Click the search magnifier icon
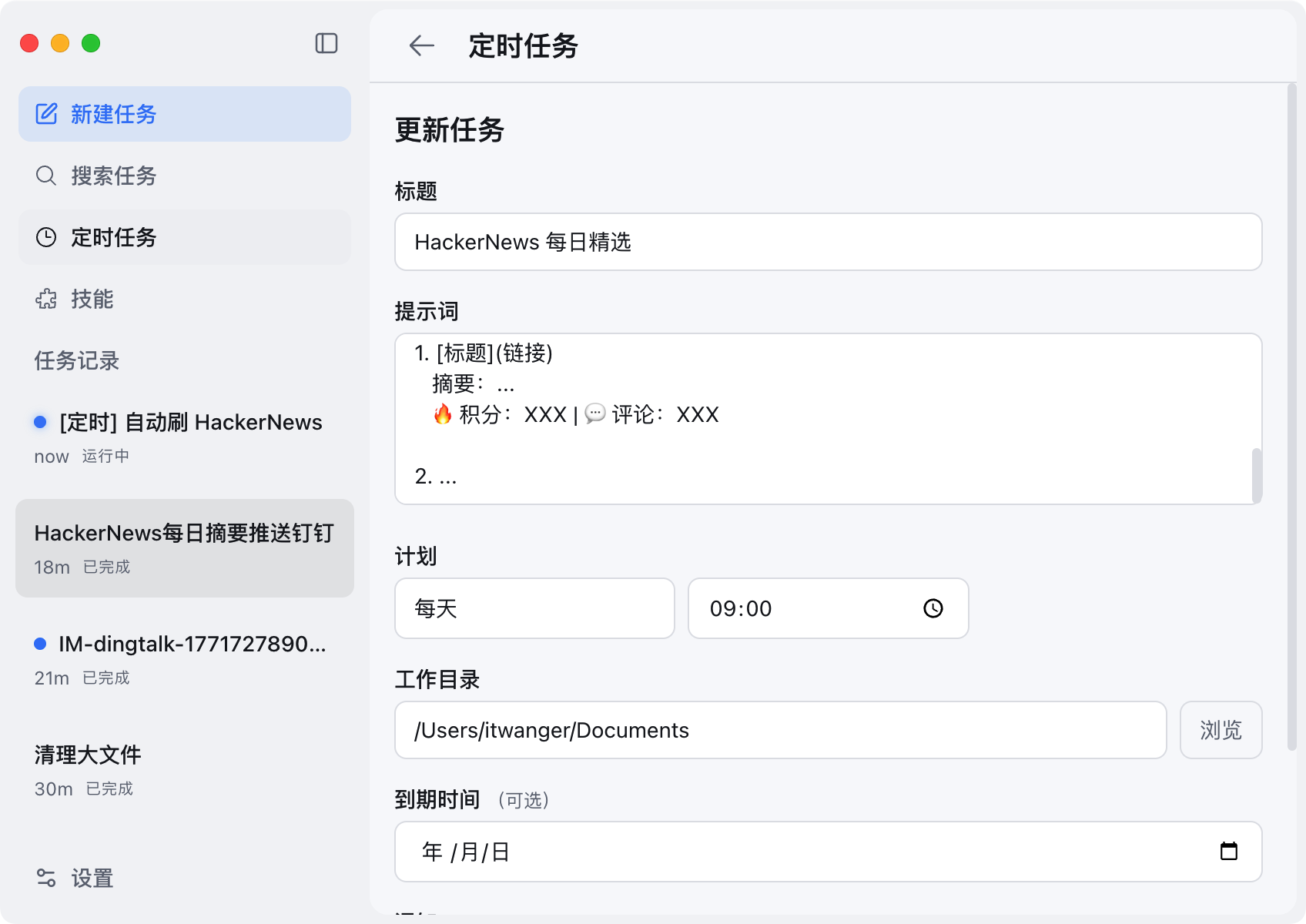This screenshot has width=1306, height=924. 46,176
